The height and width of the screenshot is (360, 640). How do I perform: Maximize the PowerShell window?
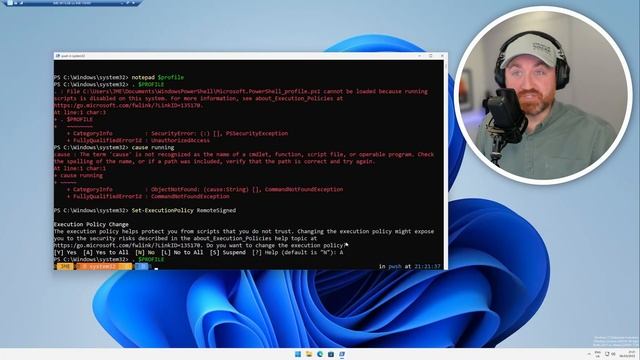click(431, 56)
